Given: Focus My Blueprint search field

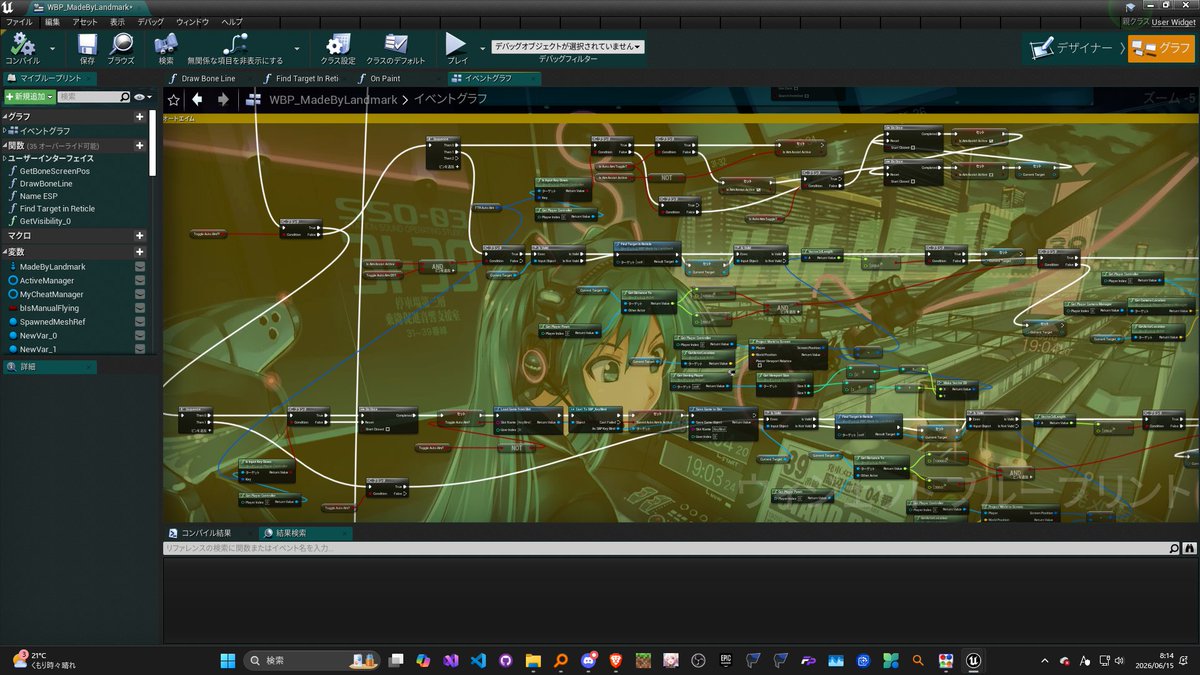Looking at the screenshot, I should tap(94, 97).
